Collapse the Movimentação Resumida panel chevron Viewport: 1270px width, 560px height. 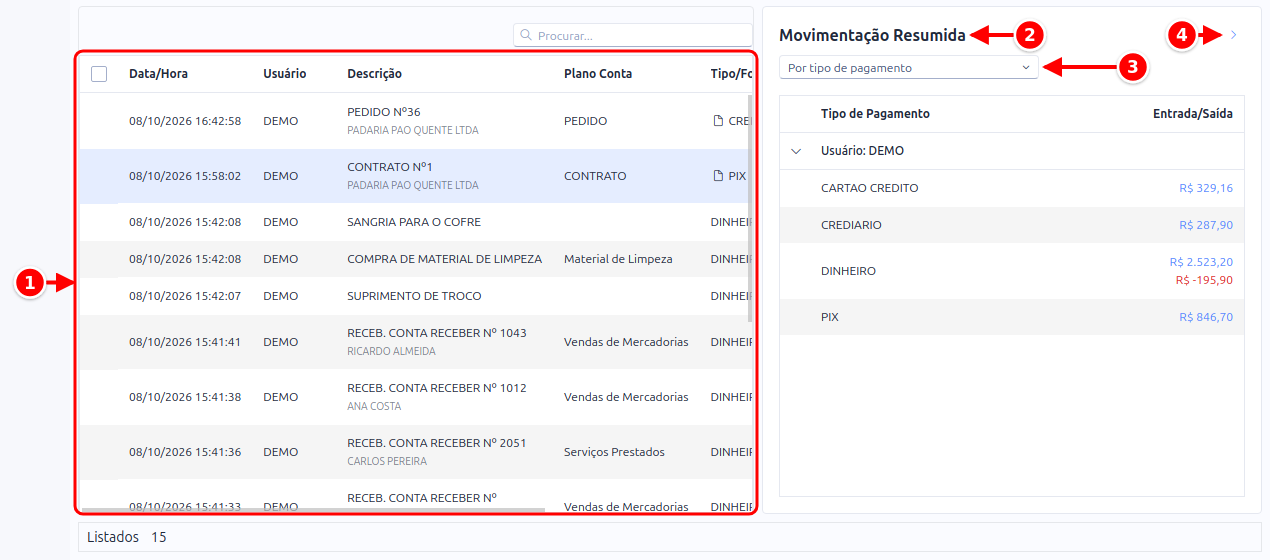[1234, 35]
